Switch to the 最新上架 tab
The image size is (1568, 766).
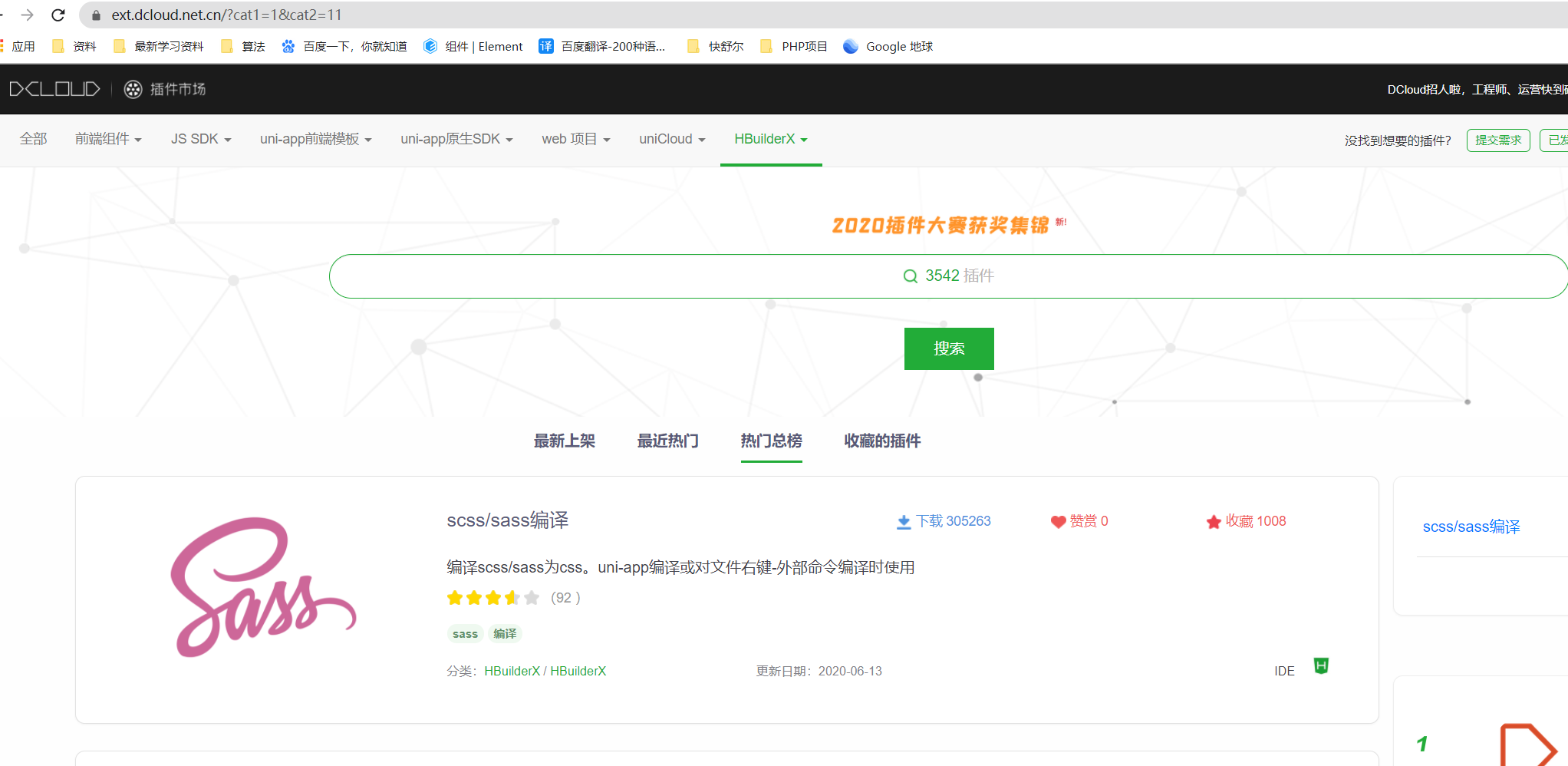pos(565,441)
